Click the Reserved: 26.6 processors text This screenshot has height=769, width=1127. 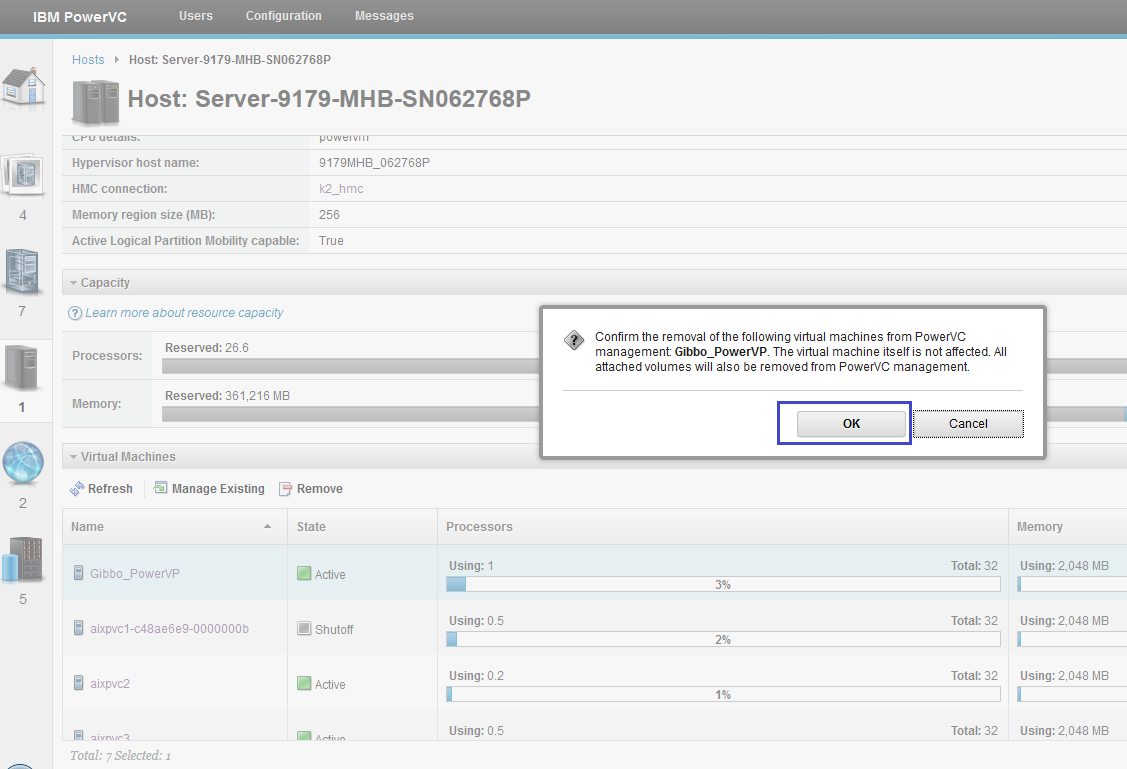pos(207,348)
